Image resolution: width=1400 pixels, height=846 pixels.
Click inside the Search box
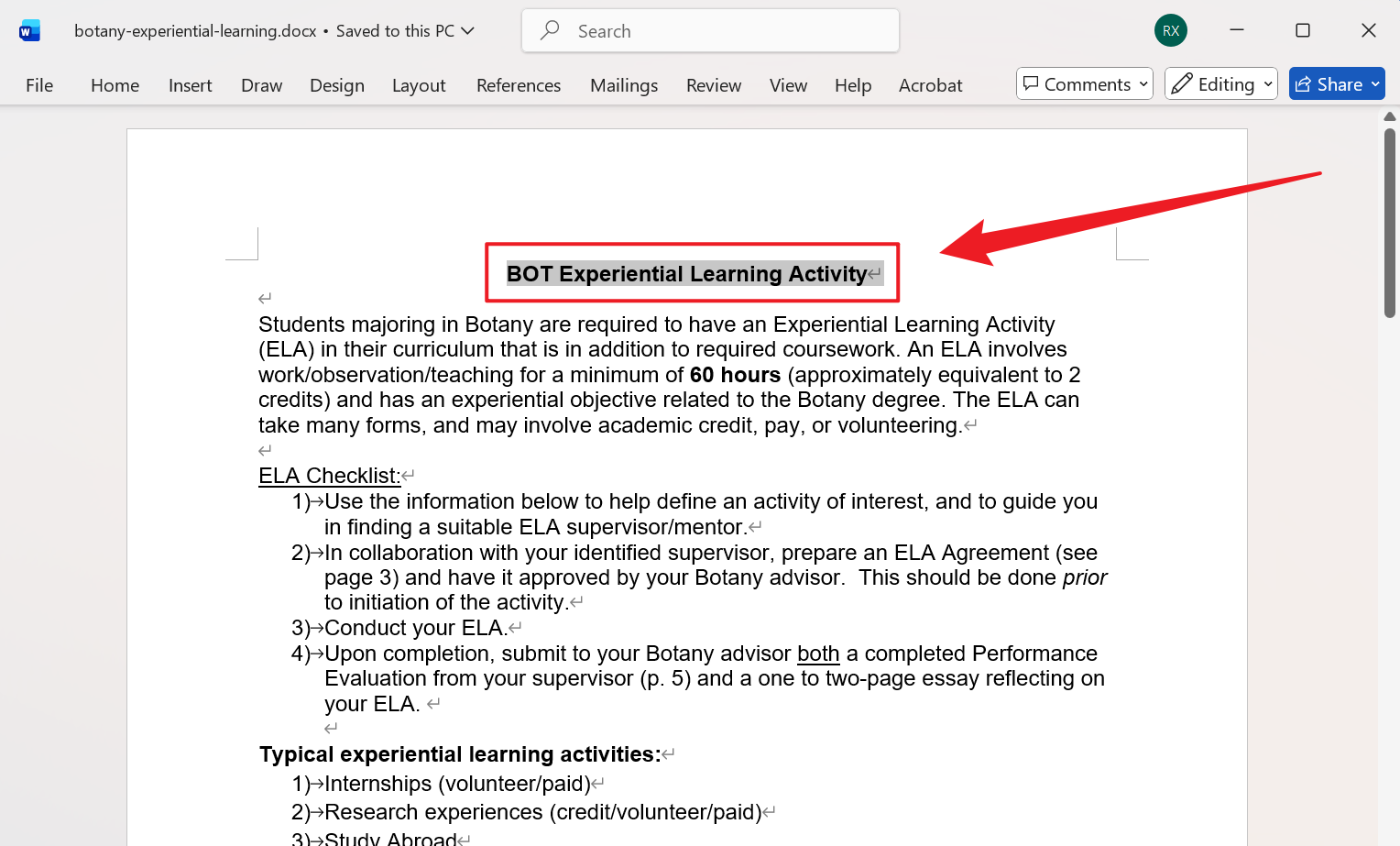tap(710, 31)
